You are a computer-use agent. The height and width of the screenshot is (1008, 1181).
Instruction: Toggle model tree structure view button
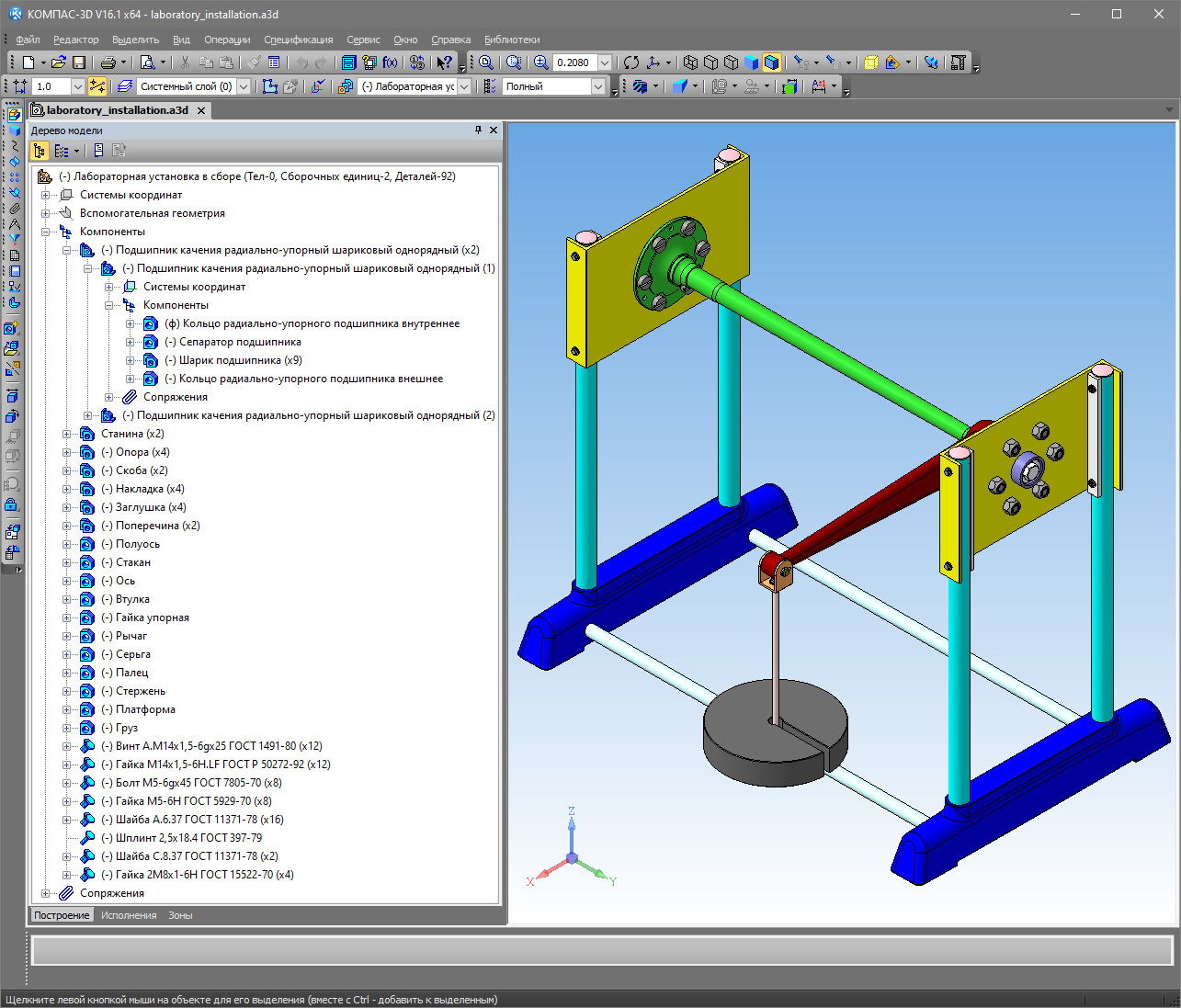(40, 151)
